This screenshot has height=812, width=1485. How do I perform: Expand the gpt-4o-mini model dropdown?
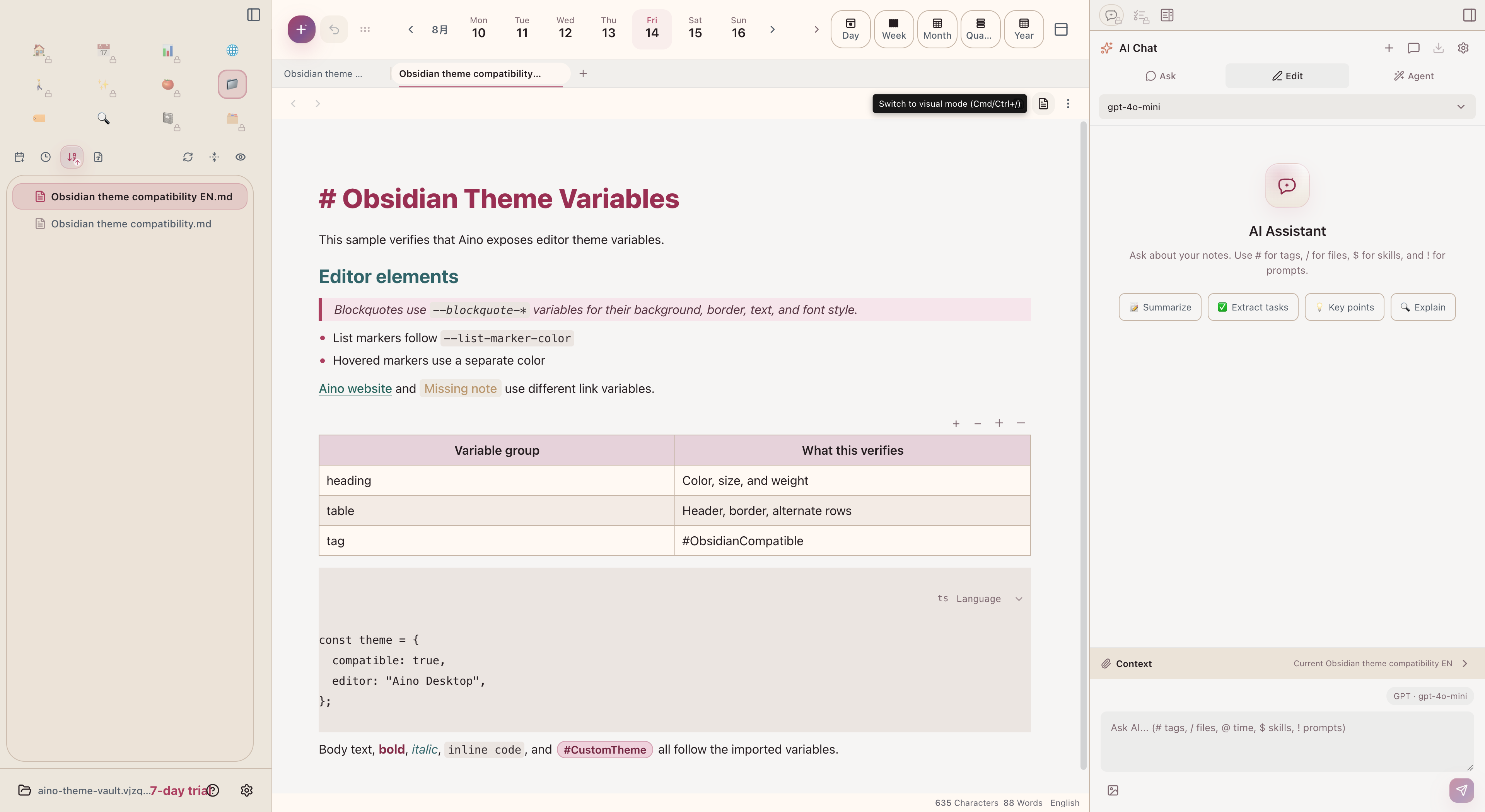[1287, 107]
